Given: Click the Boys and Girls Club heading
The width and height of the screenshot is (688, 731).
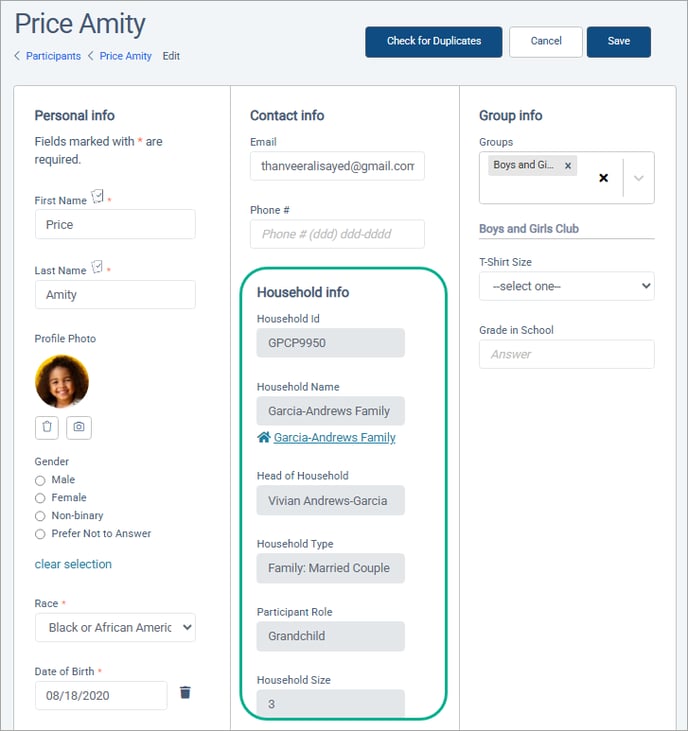Looking at the screenshot, I should click(x=529, y=229).
